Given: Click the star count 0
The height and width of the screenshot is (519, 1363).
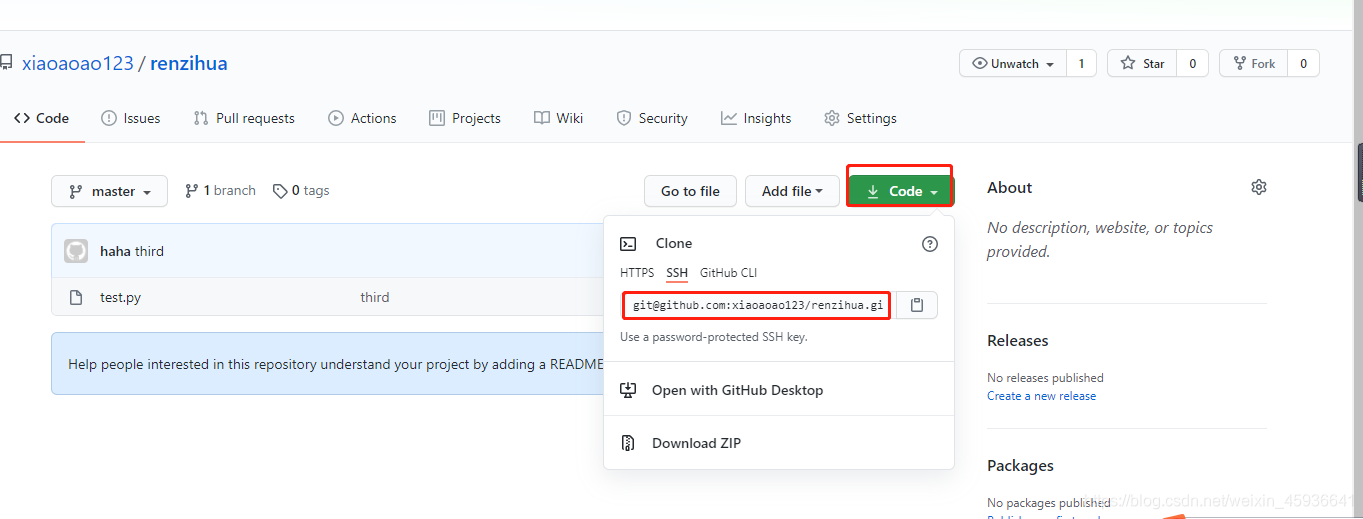Looking at the screenshot, I should point(1192,63).
